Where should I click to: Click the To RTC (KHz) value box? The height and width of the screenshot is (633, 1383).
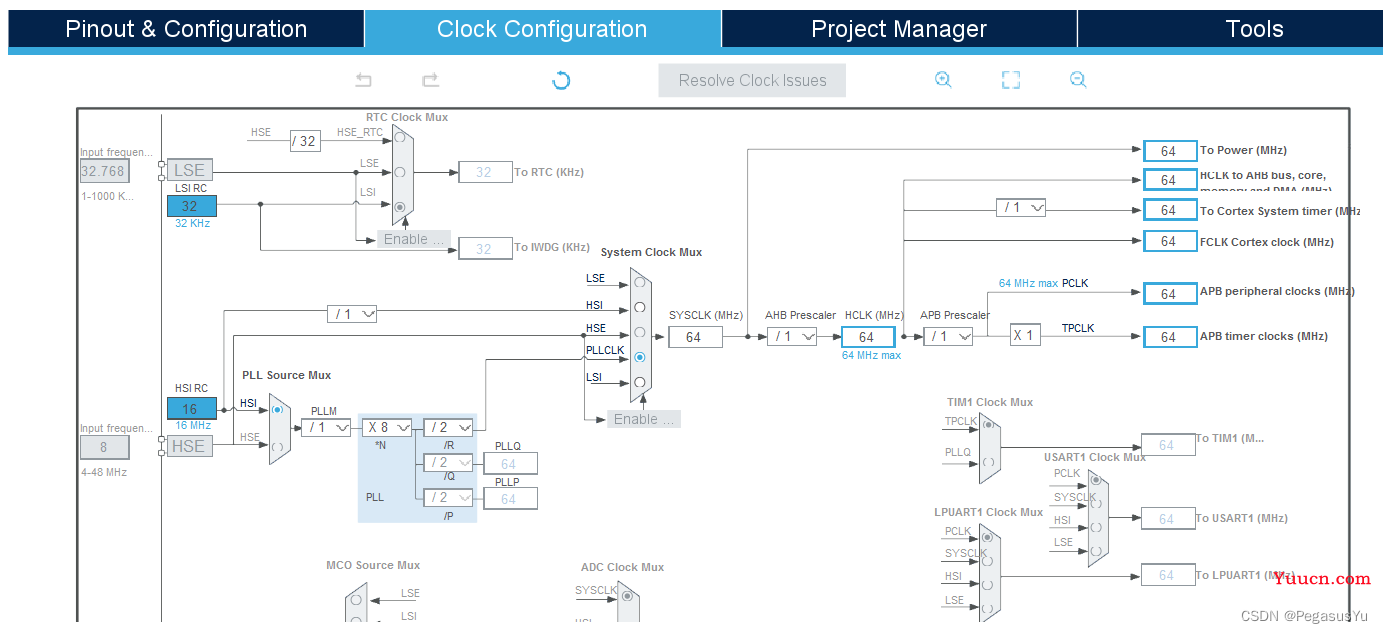click(x=485, y=172)
